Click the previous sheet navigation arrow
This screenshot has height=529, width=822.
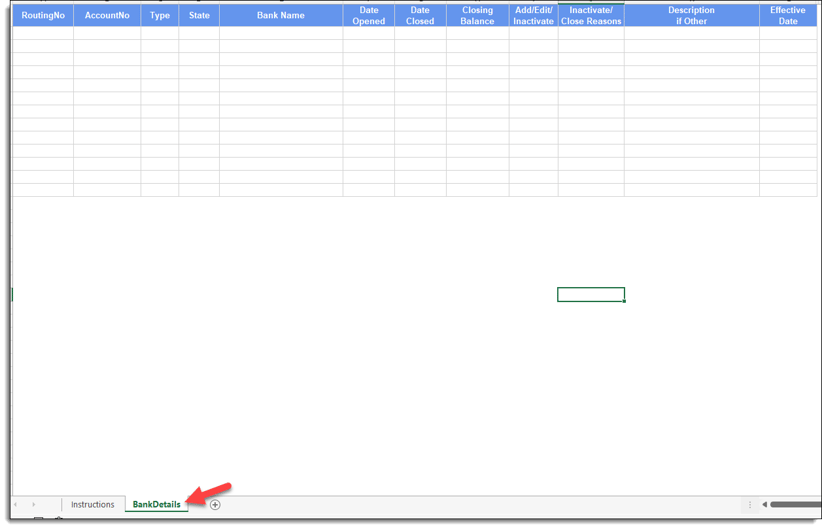click(16, 505)
